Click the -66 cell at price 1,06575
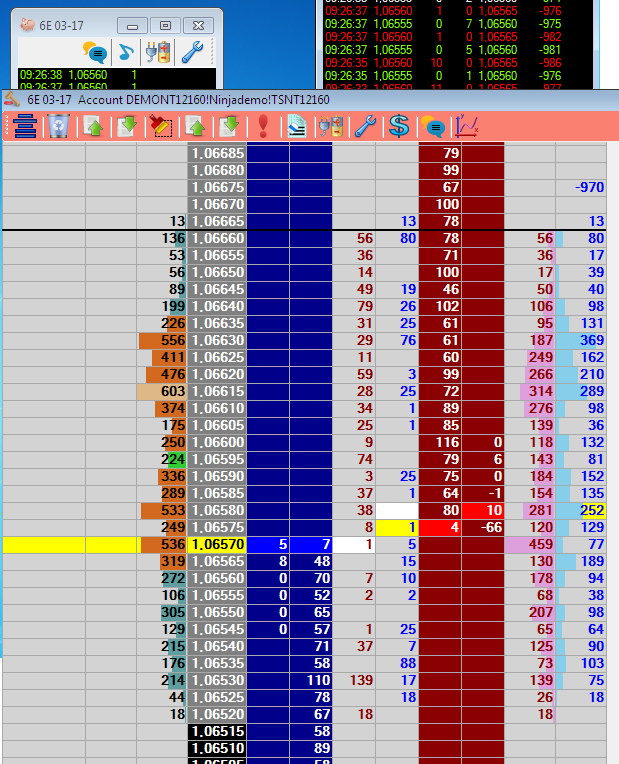 483,527
